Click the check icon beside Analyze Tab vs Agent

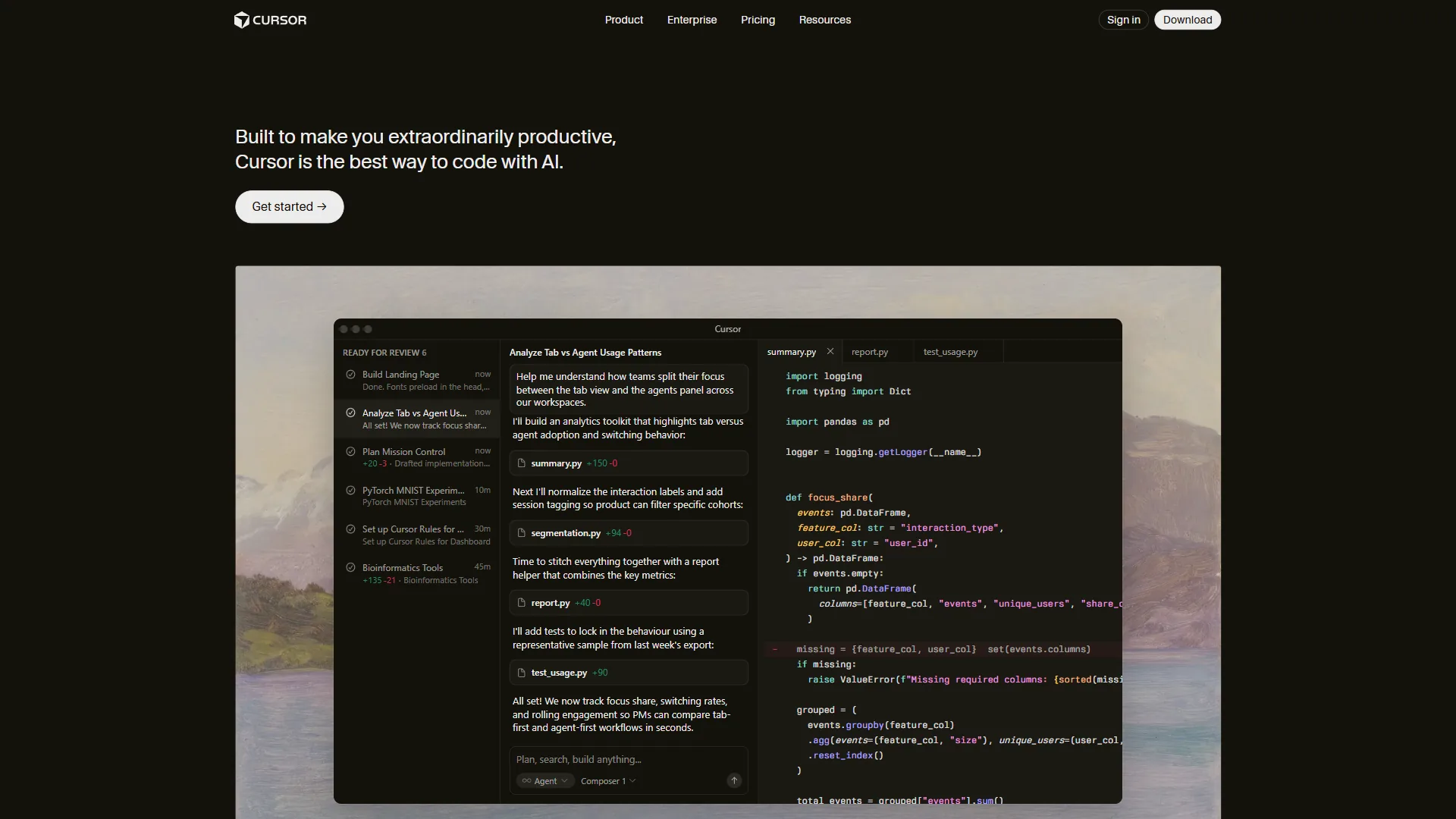point(350,413)
